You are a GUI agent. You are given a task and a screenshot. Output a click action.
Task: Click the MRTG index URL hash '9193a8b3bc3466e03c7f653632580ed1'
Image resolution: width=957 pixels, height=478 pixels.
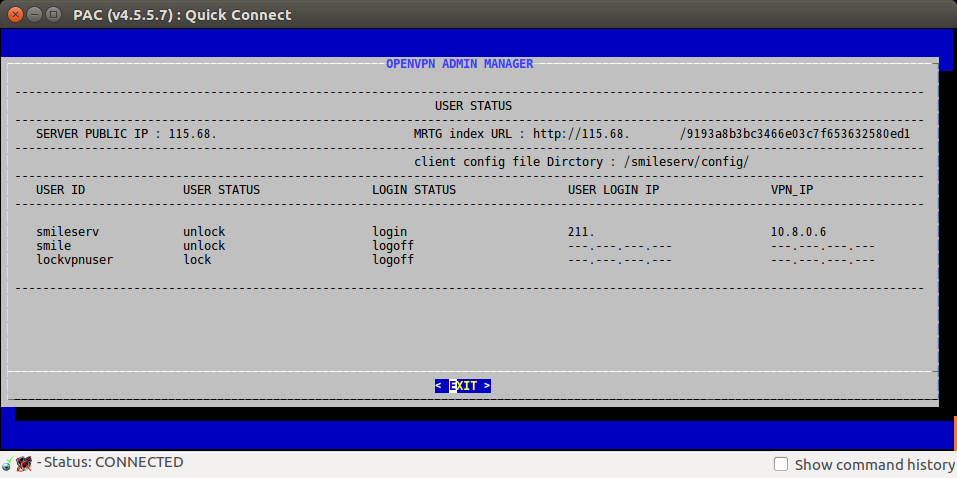point(798,134)
